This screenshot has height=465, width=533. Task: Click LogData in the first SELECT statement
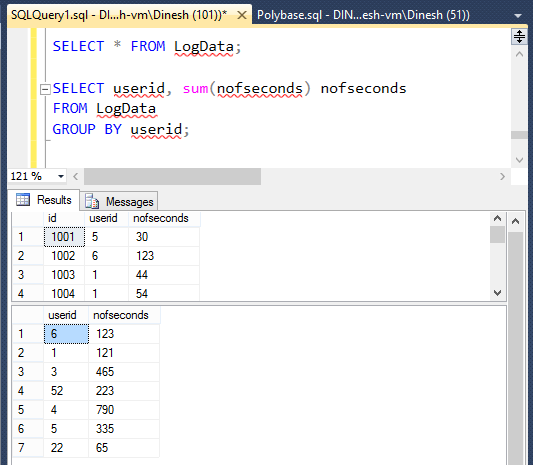pos(204,47)
